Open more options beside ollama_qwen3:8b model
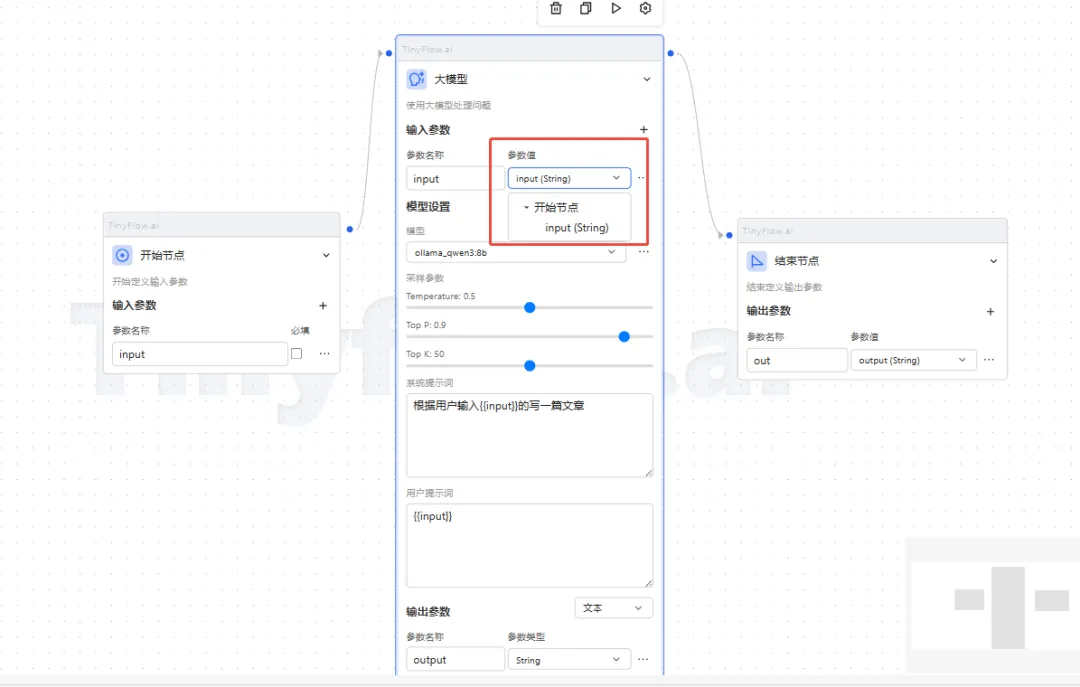 pyautogui.click(x=643, y=253)
